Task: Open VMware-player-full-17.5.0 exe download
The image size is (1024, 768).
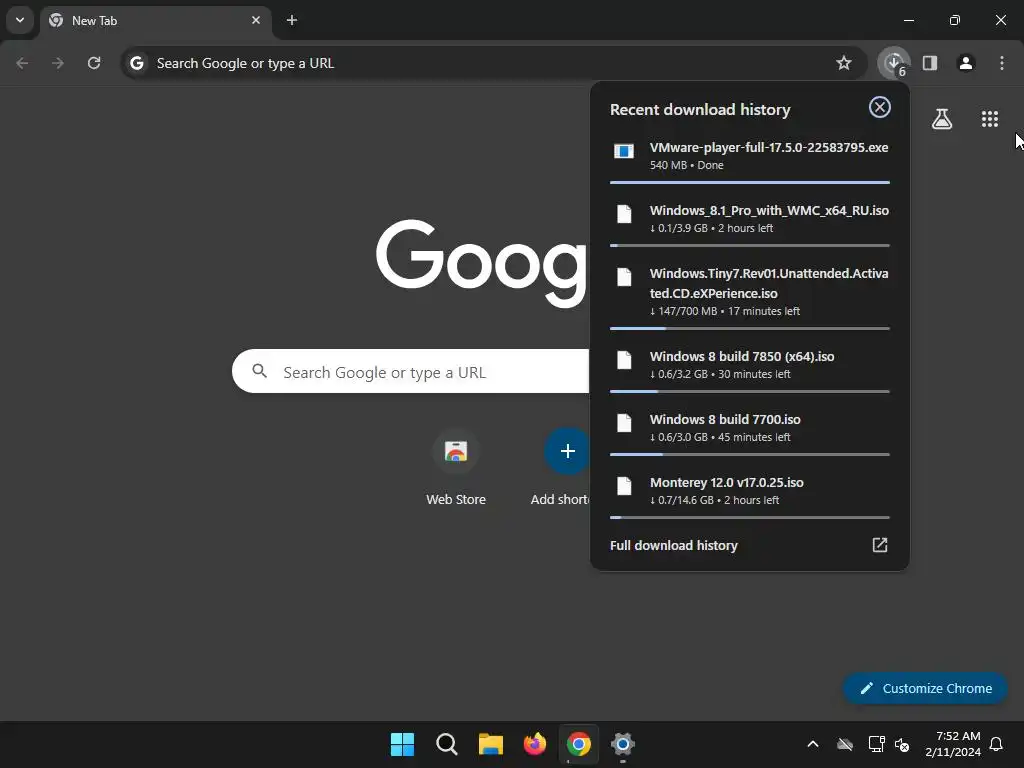Action: click(x=750, y=157)
